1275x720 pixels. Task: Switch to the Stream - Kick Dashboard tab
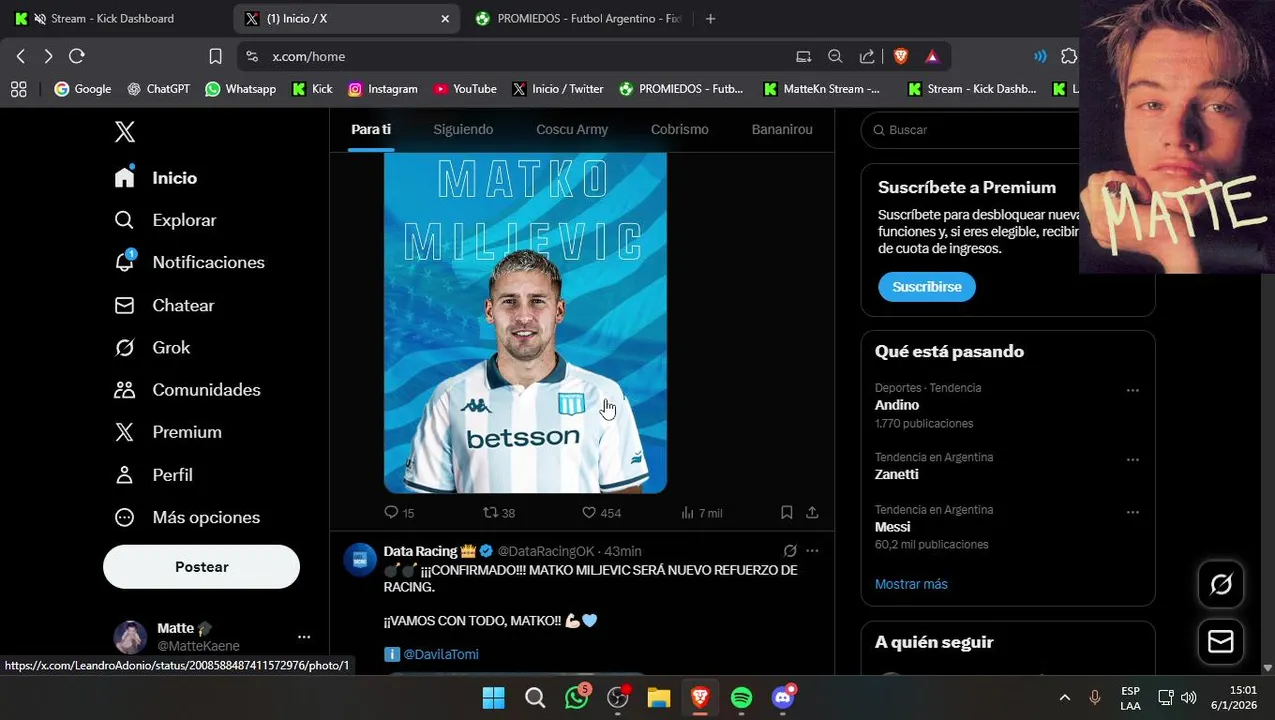(113, 18)
